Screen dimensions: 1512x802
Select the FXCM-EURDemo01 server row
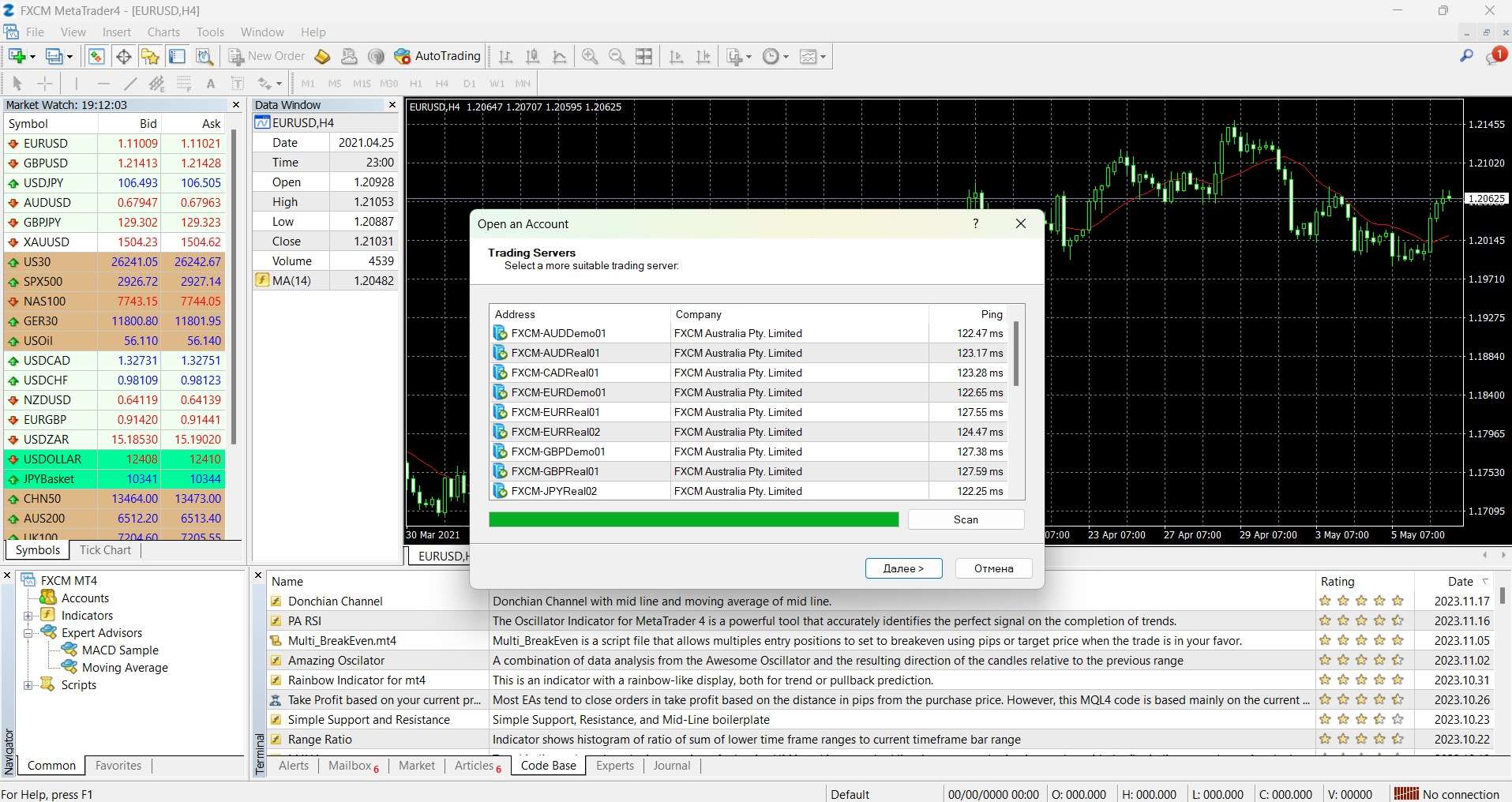(748, 392)
